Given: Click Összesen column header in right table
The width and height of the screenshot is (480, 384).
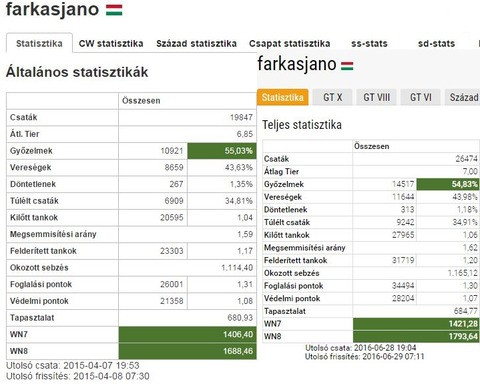Looking at the screenshot, I should (x=372, y=146).
